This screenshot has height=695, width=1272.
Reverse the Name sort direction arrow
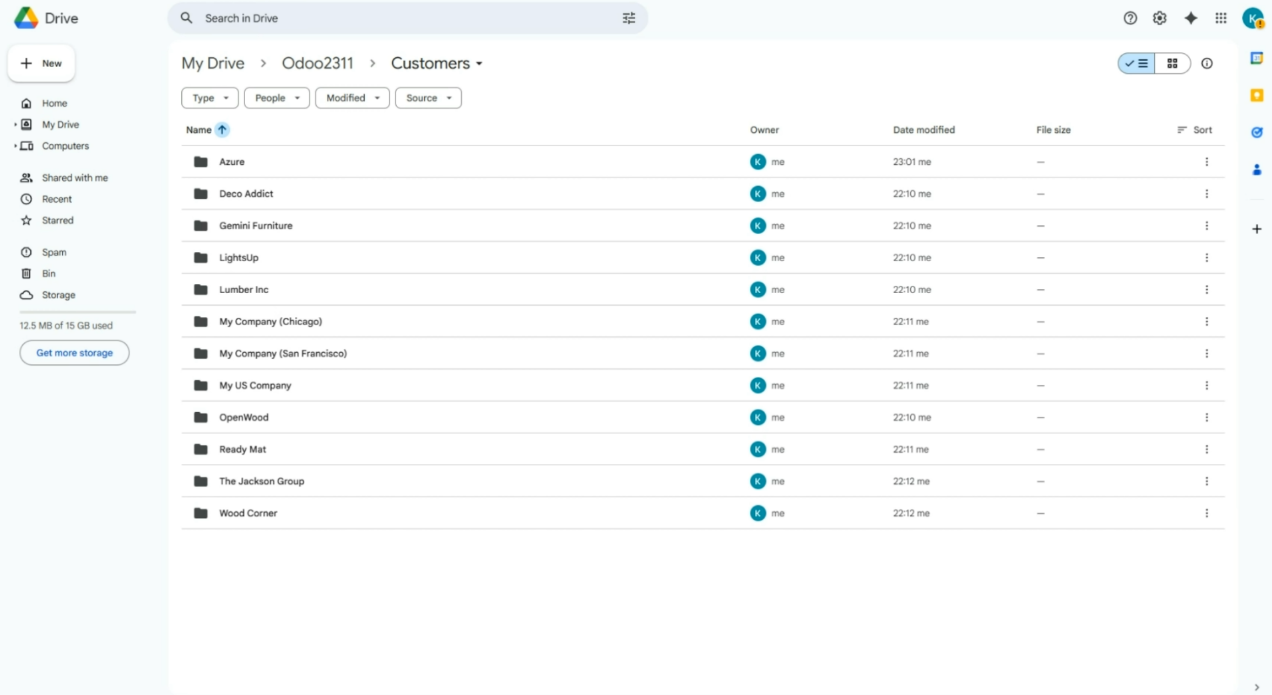(222, 130)
